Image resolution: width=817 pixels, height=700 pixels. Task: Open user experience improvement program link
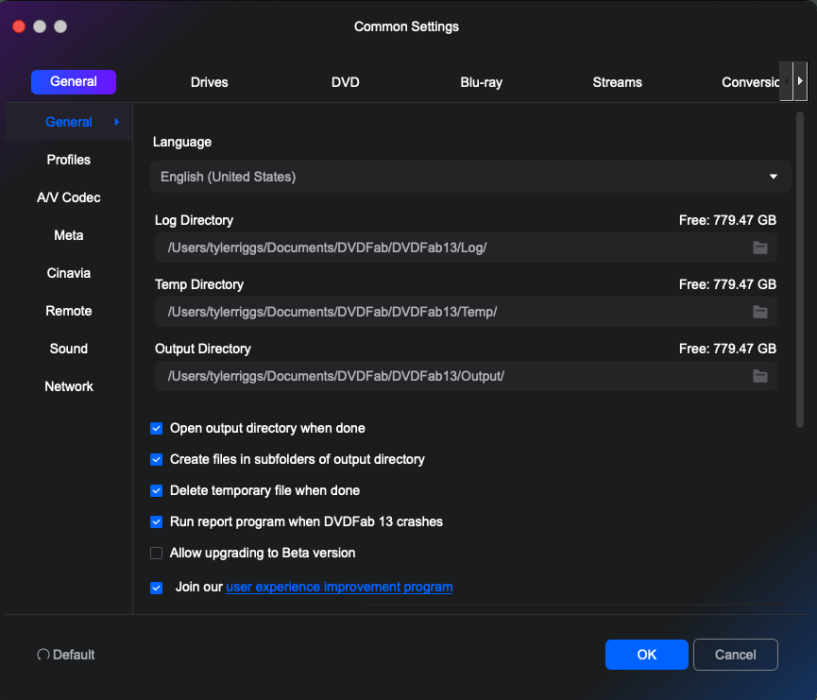[x=339, y=587]
